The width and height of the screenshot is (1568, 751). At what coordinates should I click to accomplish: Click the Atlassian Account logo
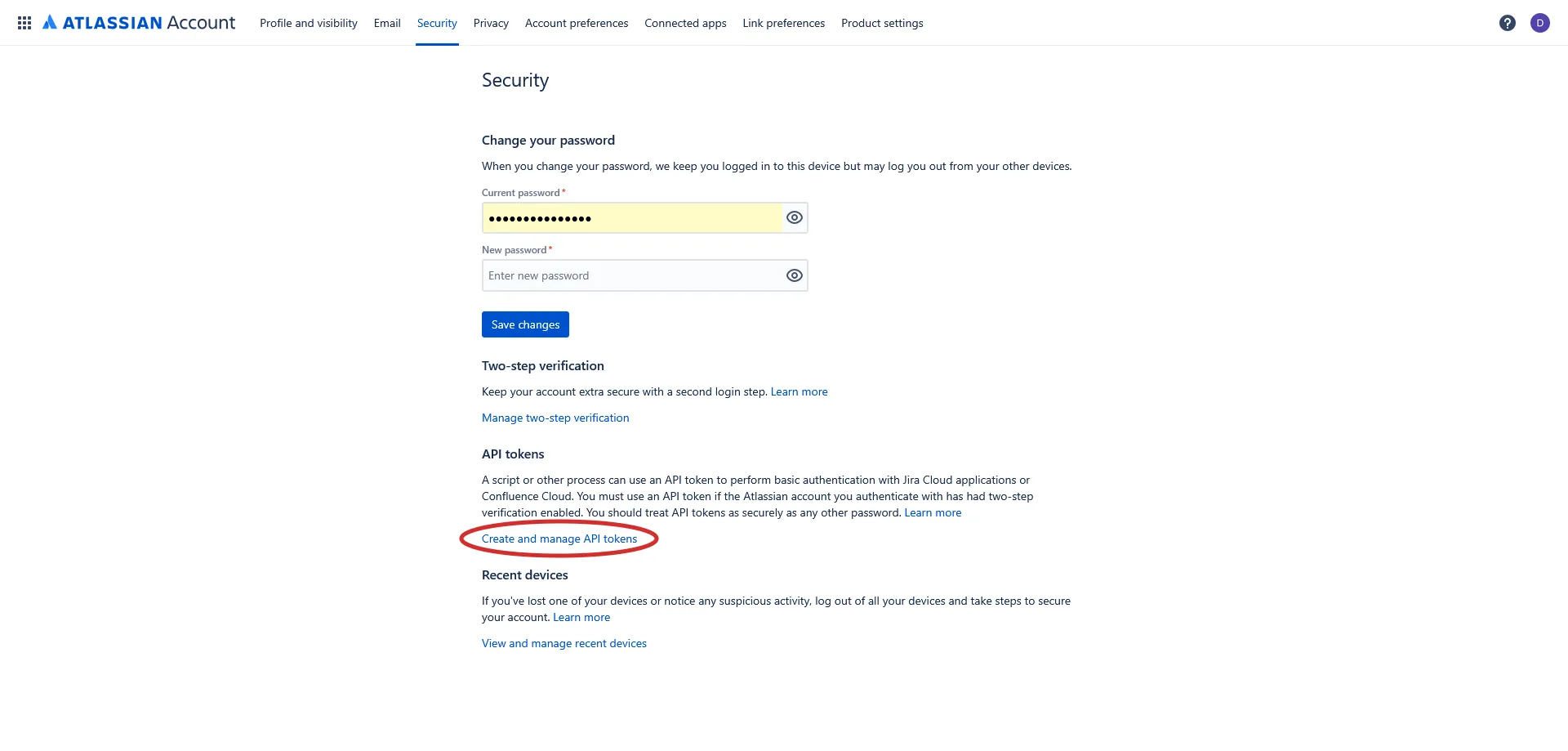tap(139, 23)
